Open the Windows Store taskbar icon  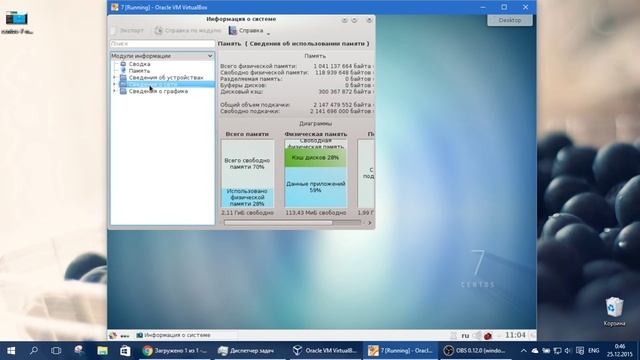coord(125,351)
